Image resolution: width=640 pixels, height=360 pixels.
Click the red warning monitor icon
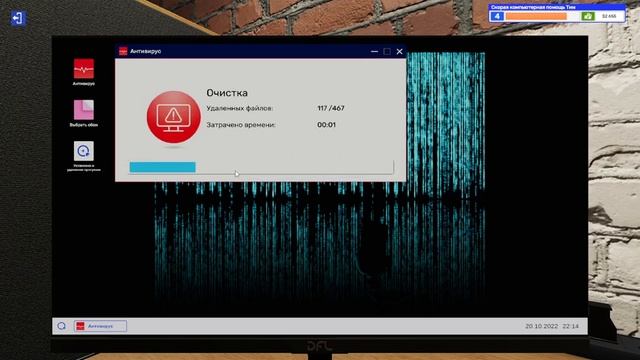pos(173,117)
